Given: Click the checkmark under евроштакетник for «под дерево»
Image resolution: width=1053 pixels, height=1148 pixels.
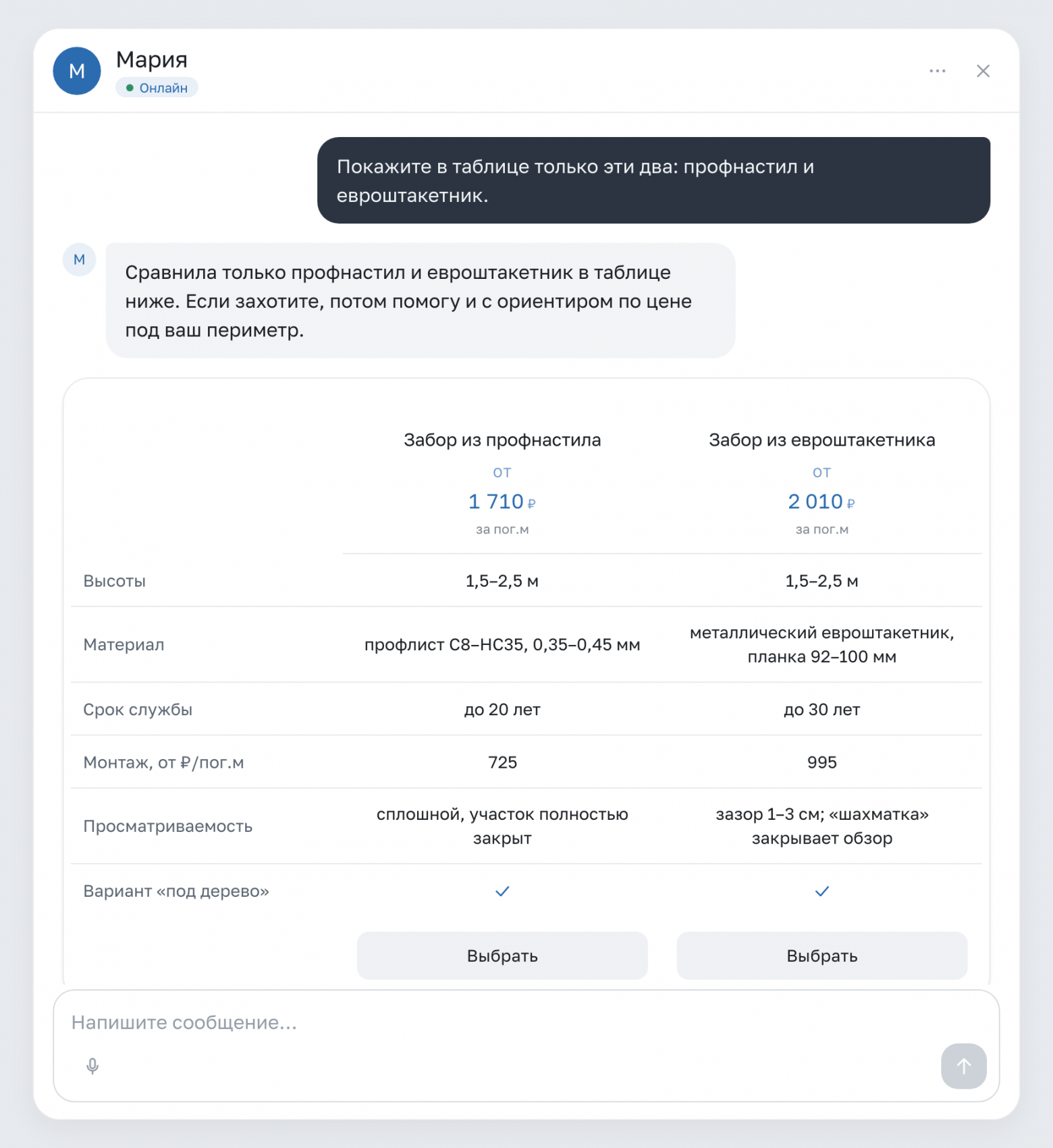Looking at the screenshot, I should [821, 891].
